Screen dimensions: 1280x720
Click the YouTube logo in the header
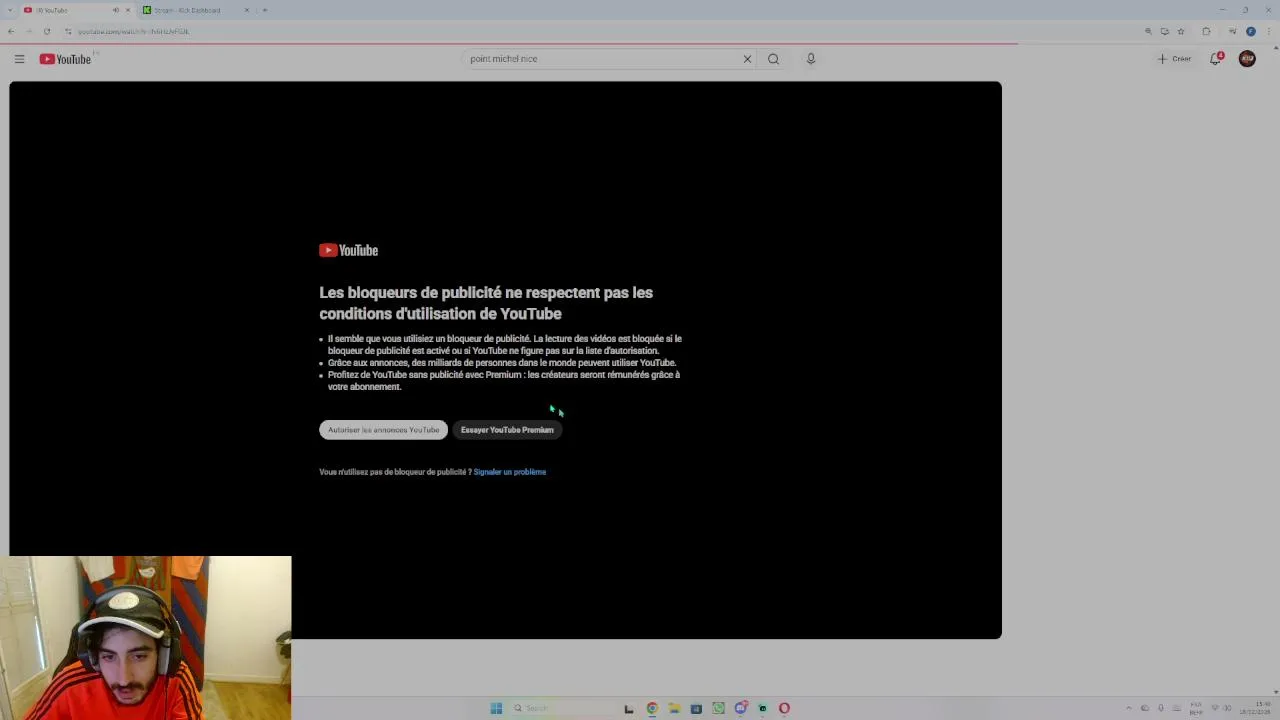tap(65, 59)
